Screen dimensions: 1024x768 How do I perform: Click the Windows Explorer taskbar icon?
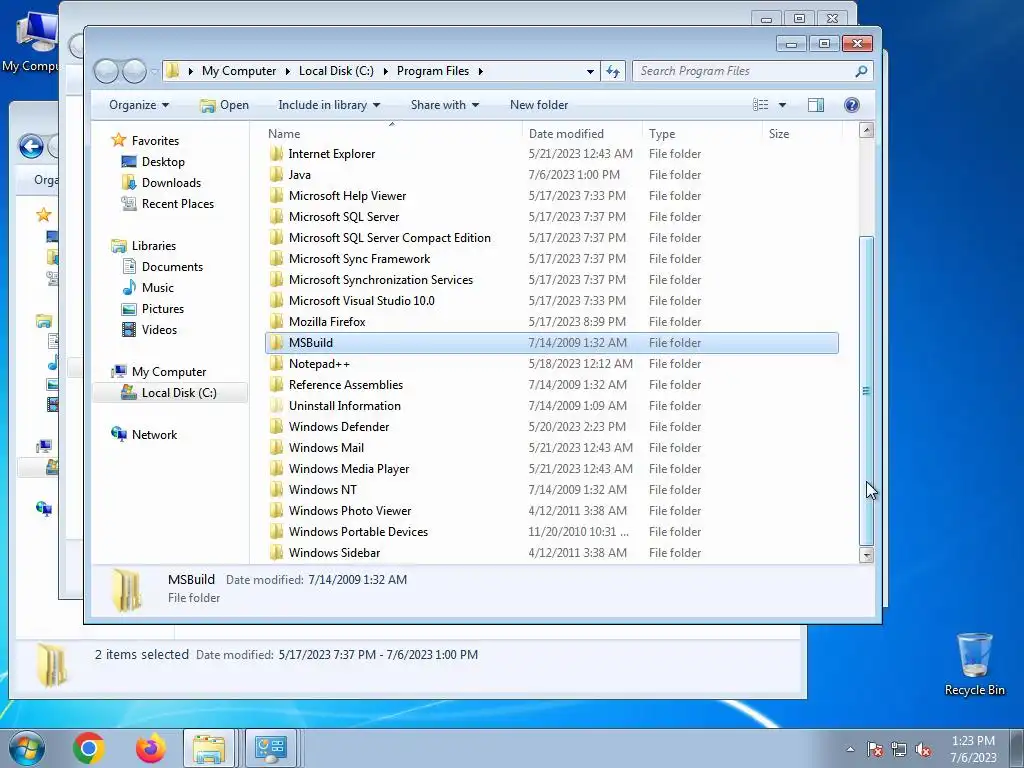(208, 748)
